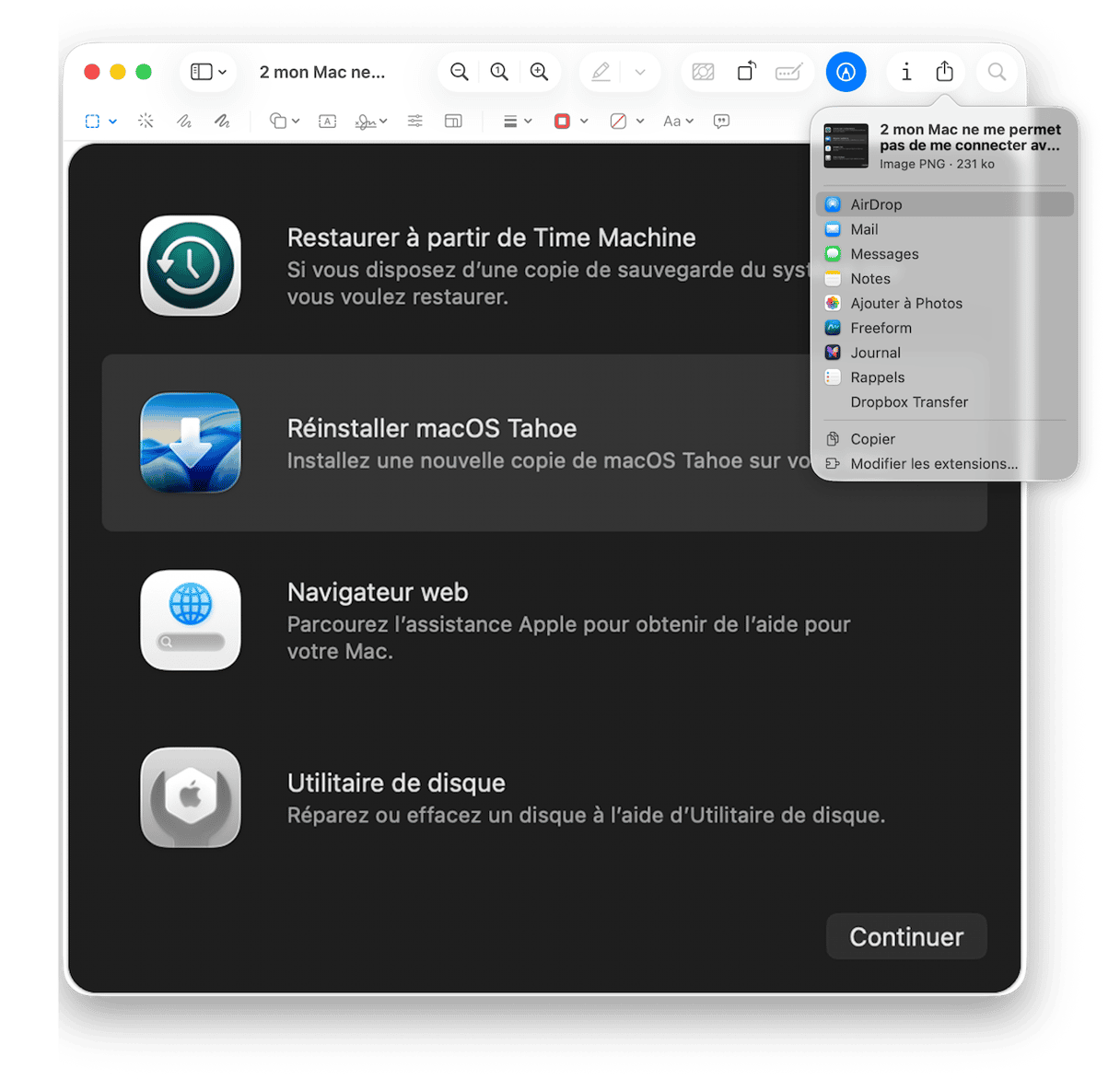The image size is (1120, 1079).
Task: Select "Utilitaire de disque" option
Action: tap(544, 797)
